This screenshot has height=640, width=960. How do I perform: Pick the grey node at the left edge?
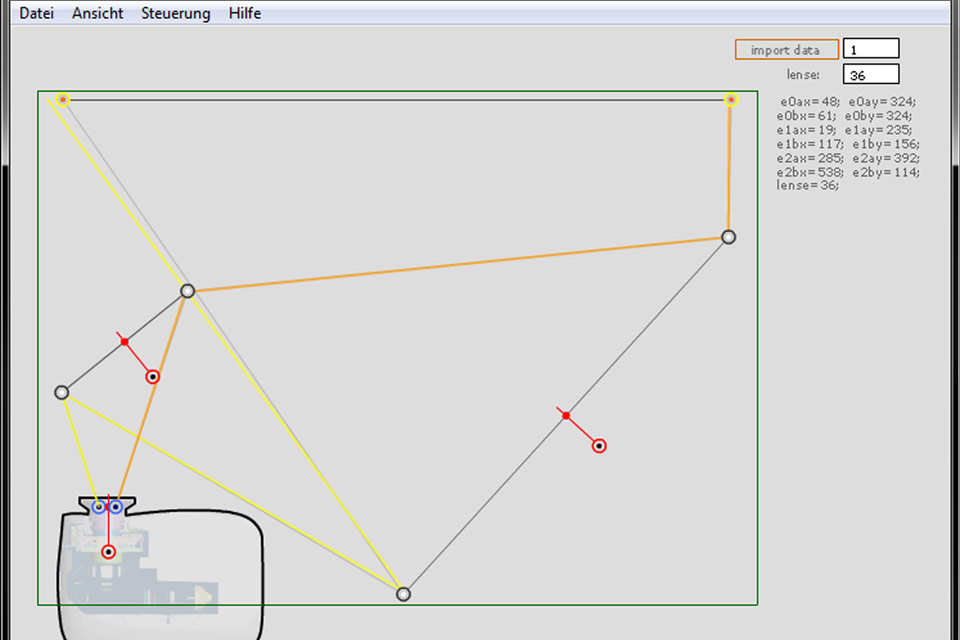point(61,392)
